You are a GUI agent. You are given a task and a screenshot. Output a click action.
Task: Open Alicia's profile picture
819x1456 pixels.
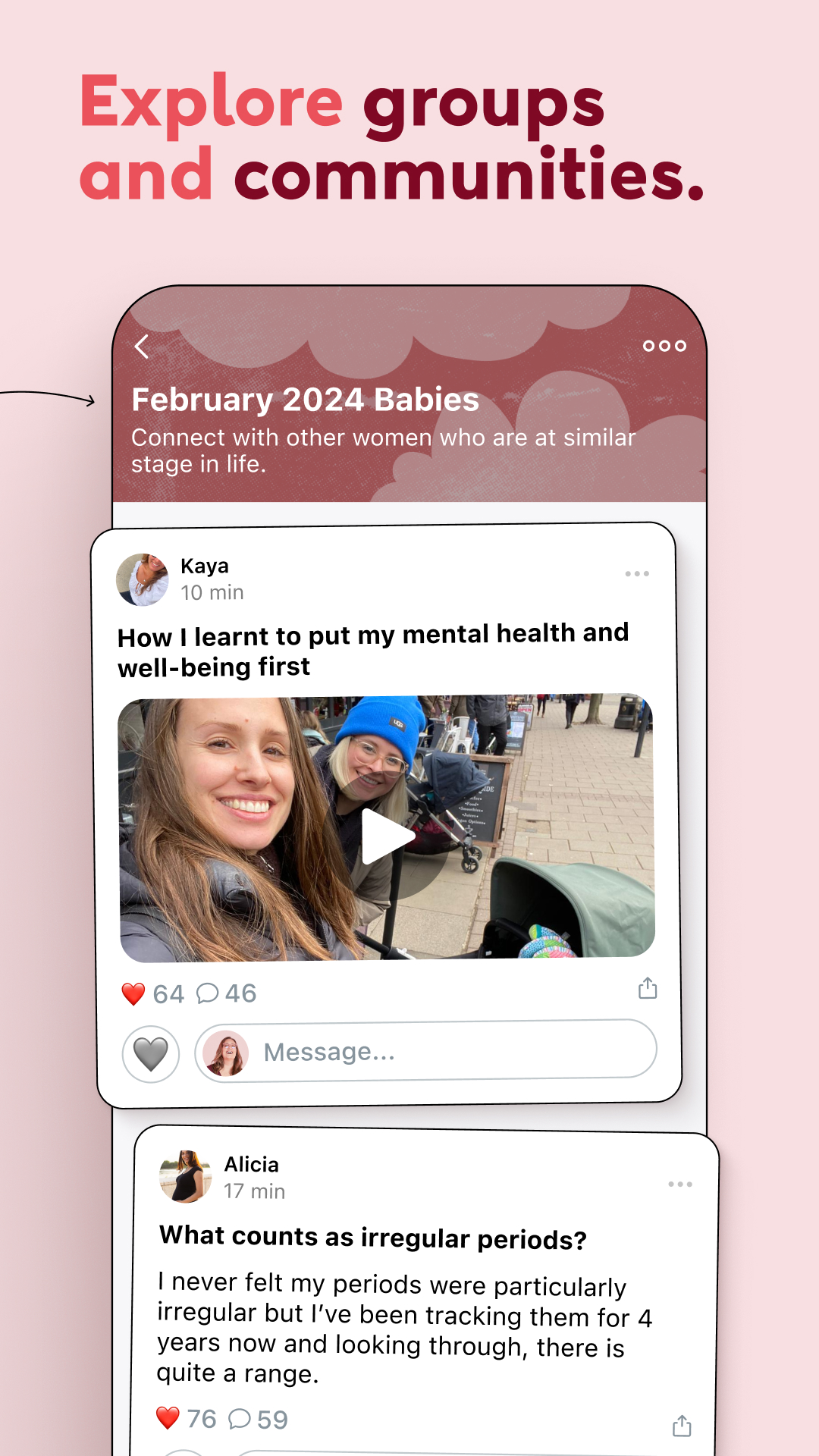[186, 1176]
